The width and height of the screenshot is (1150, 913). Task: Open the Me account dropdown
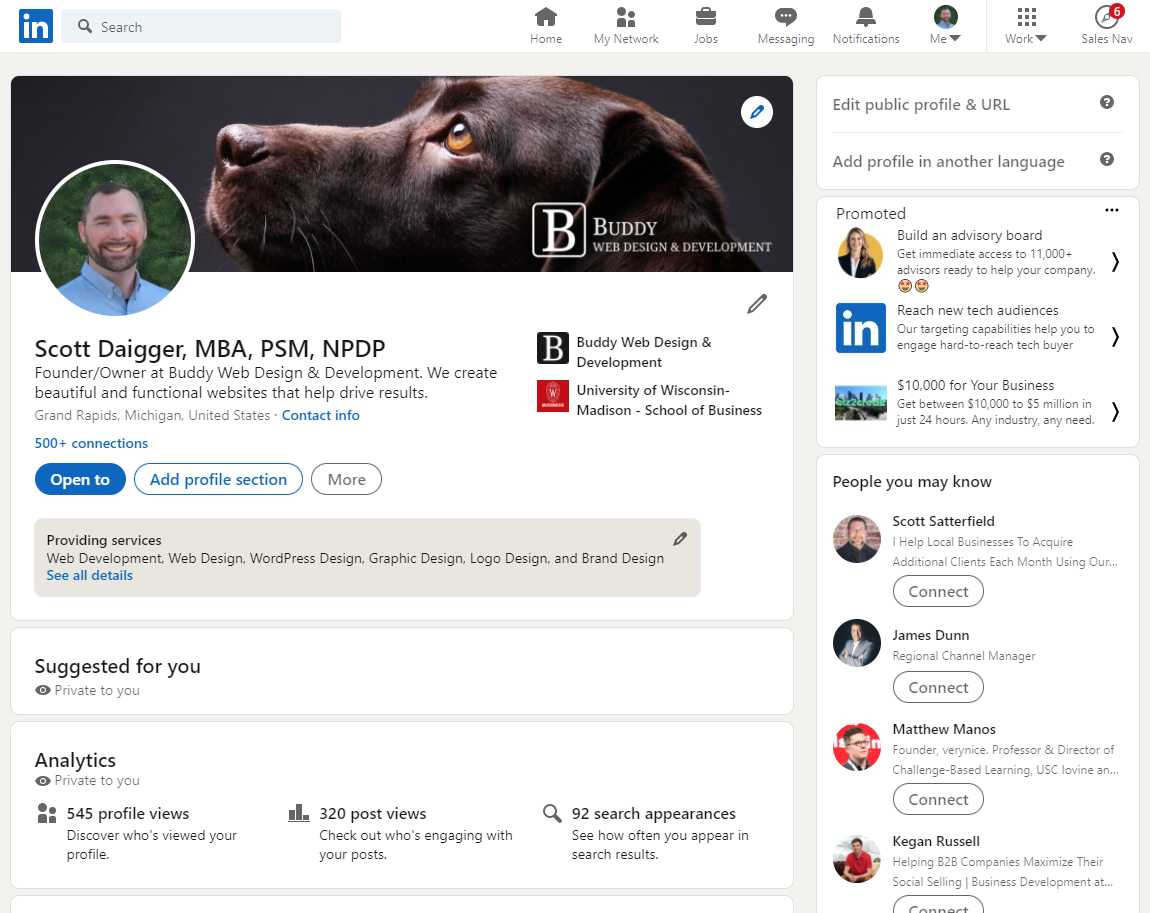point(945,25)
